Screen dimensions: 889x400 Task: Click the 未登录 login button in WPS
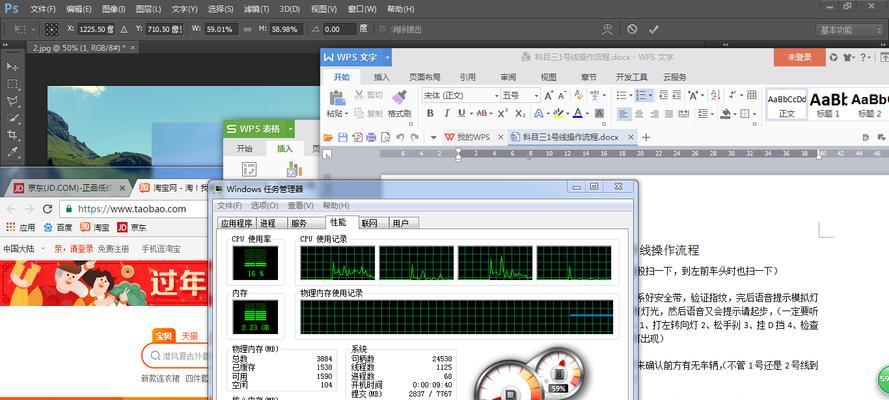click(x=799, y=57)
